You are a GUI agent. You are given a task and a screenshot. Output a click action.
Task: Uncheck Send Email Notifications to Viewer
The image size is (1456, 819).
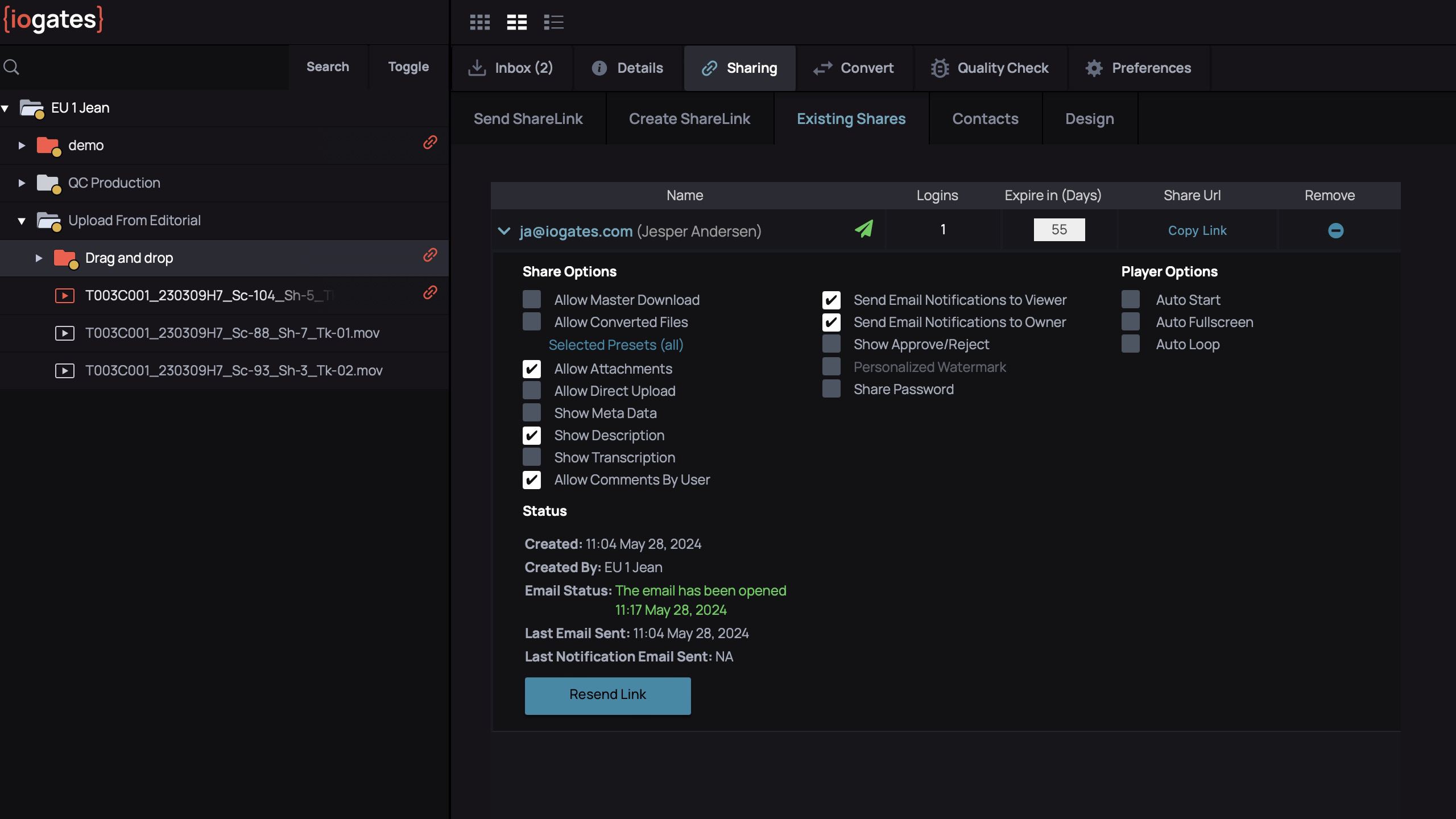click(x=831, y=300)
